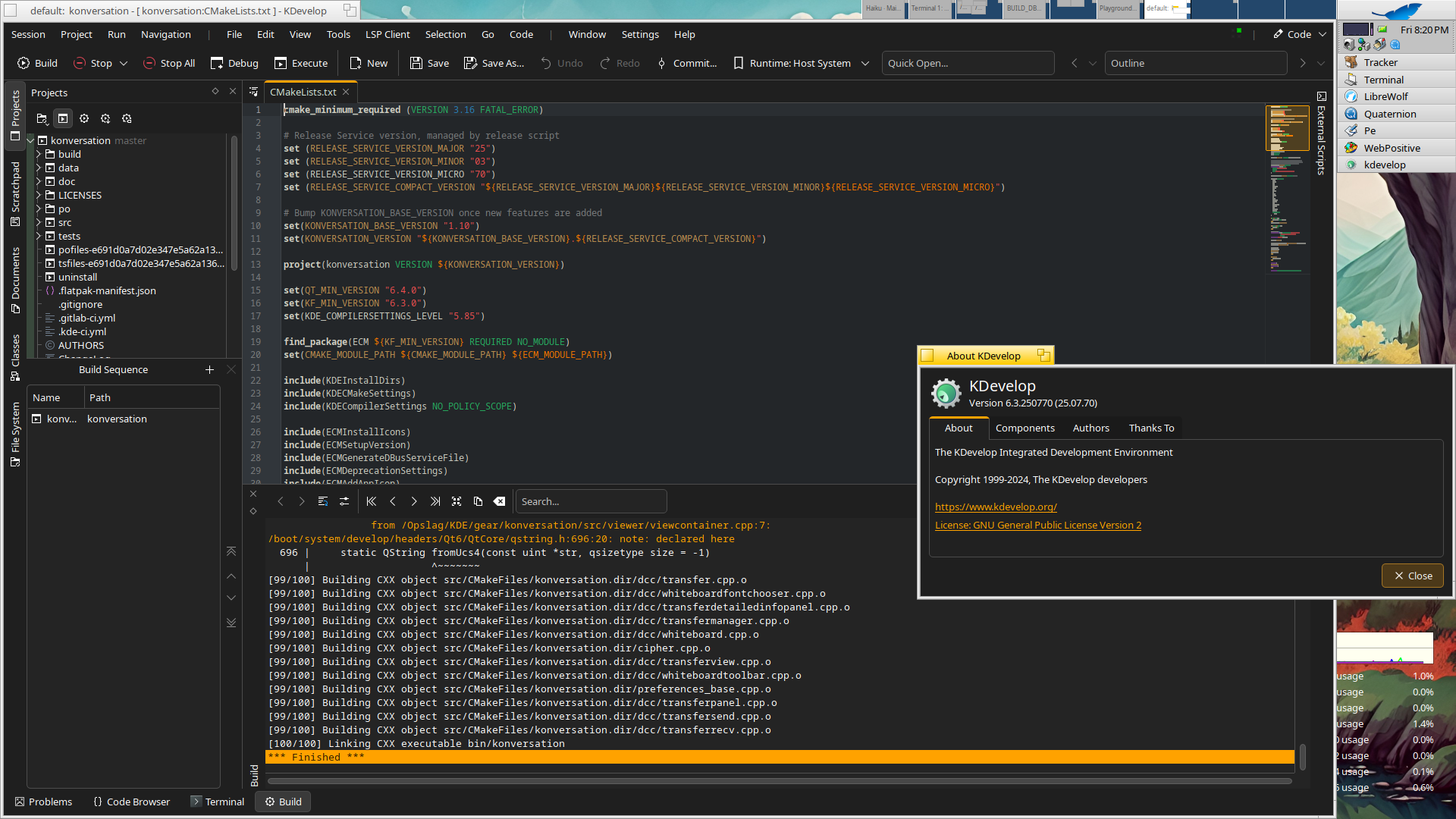
Task: Collapse the konversation project root
Action: pyautogui.click(x=31, y=140)
